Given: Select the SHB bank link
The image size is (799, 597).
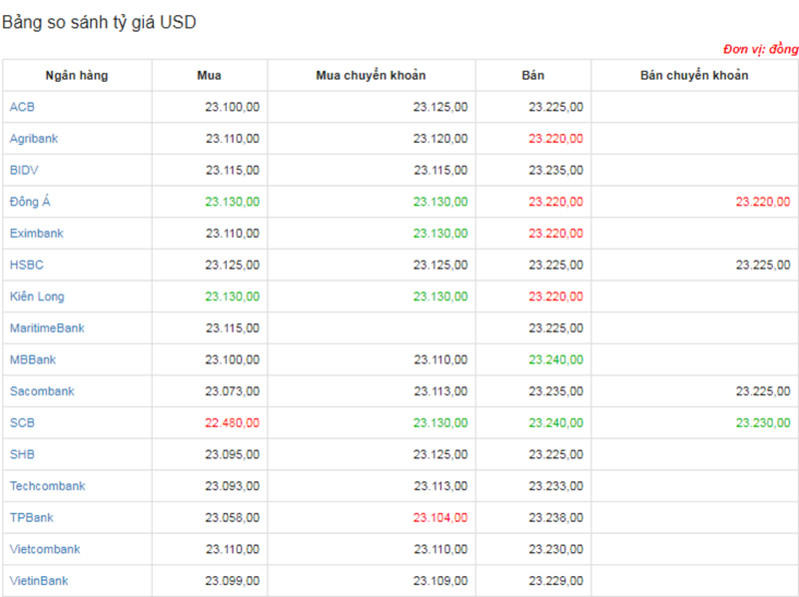Looking at the screenshot, I should [x=22, y=454].
